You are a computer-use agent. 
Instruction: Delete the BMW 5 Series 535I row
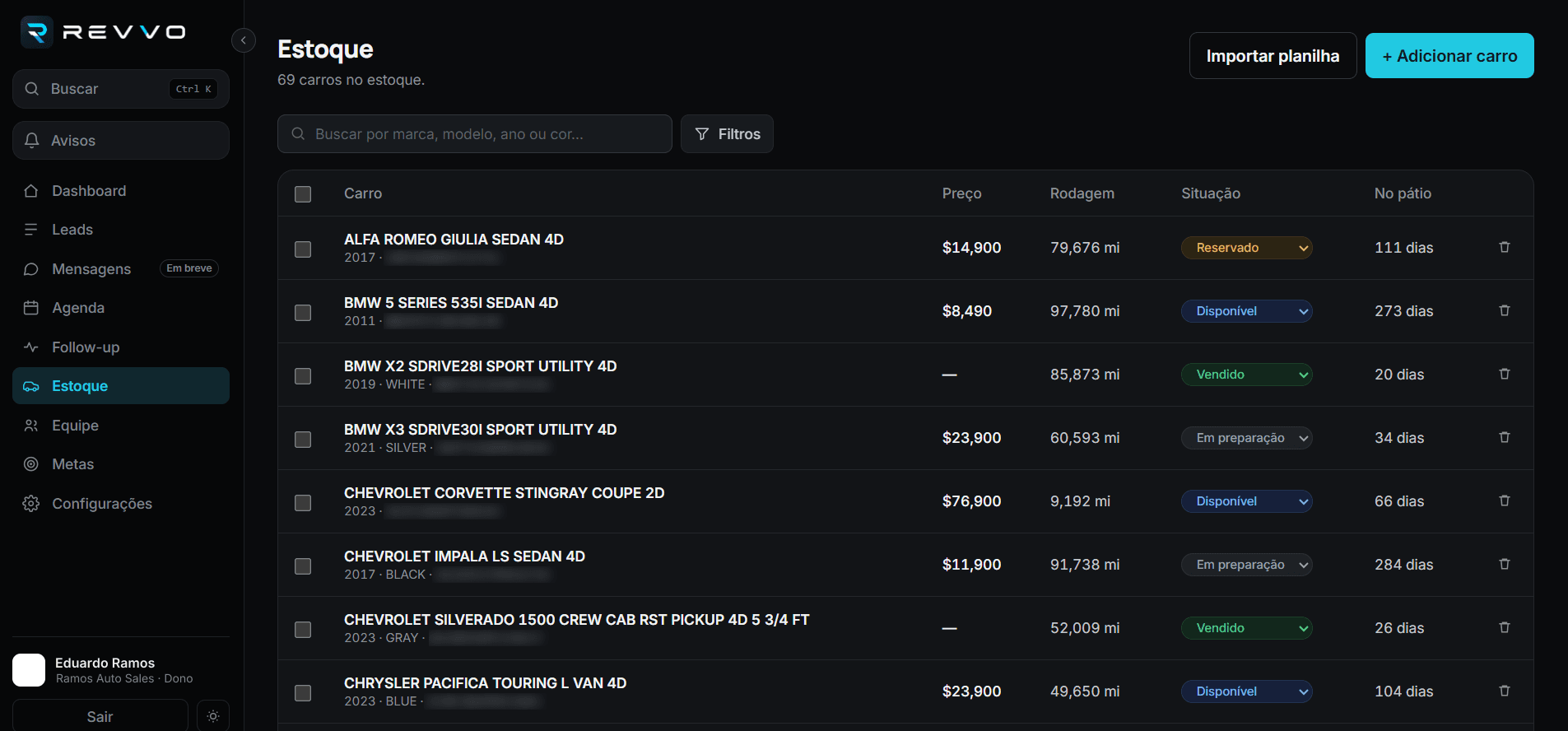pos(1505,310)
